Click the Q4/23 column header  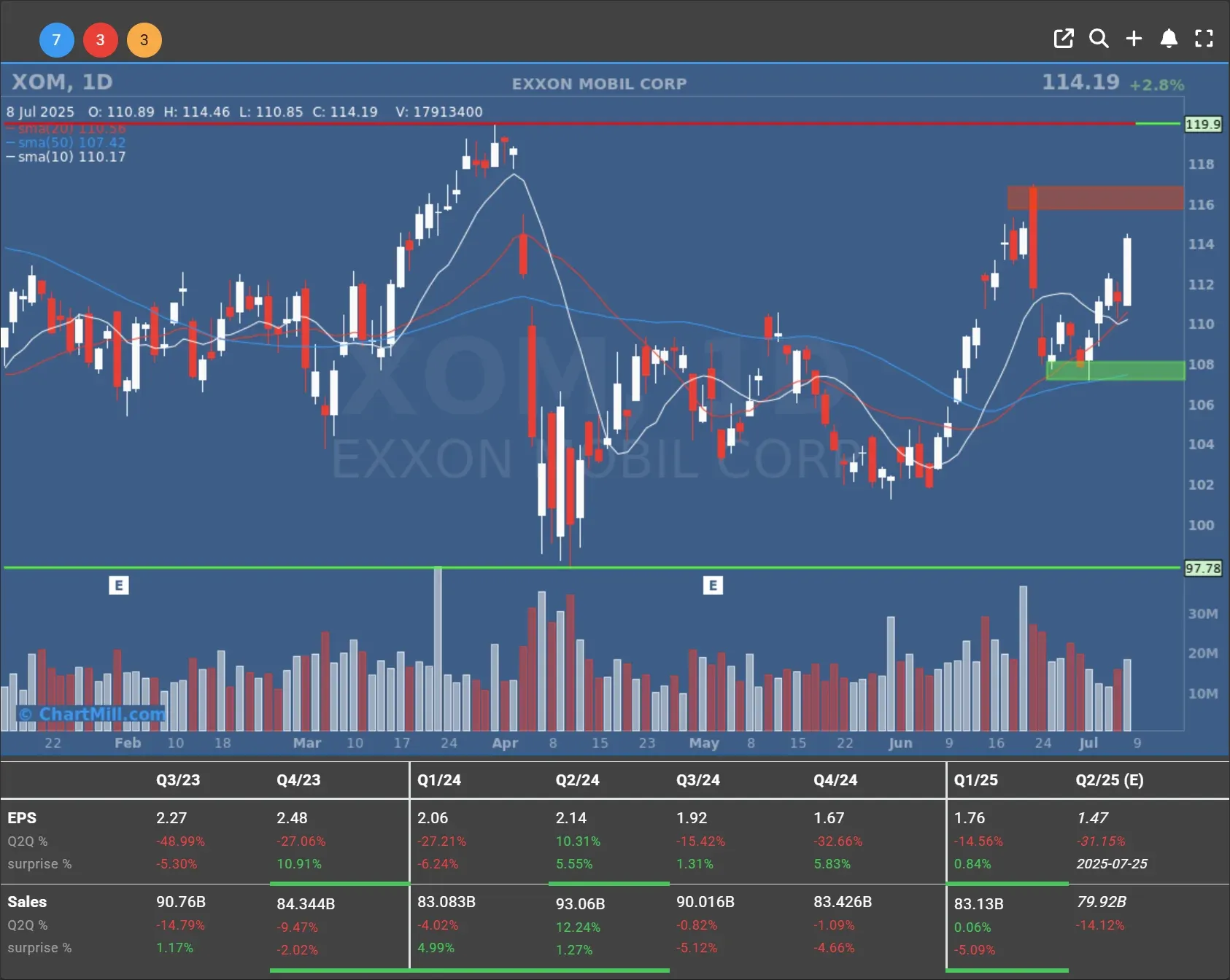click(x=298, y=779)
